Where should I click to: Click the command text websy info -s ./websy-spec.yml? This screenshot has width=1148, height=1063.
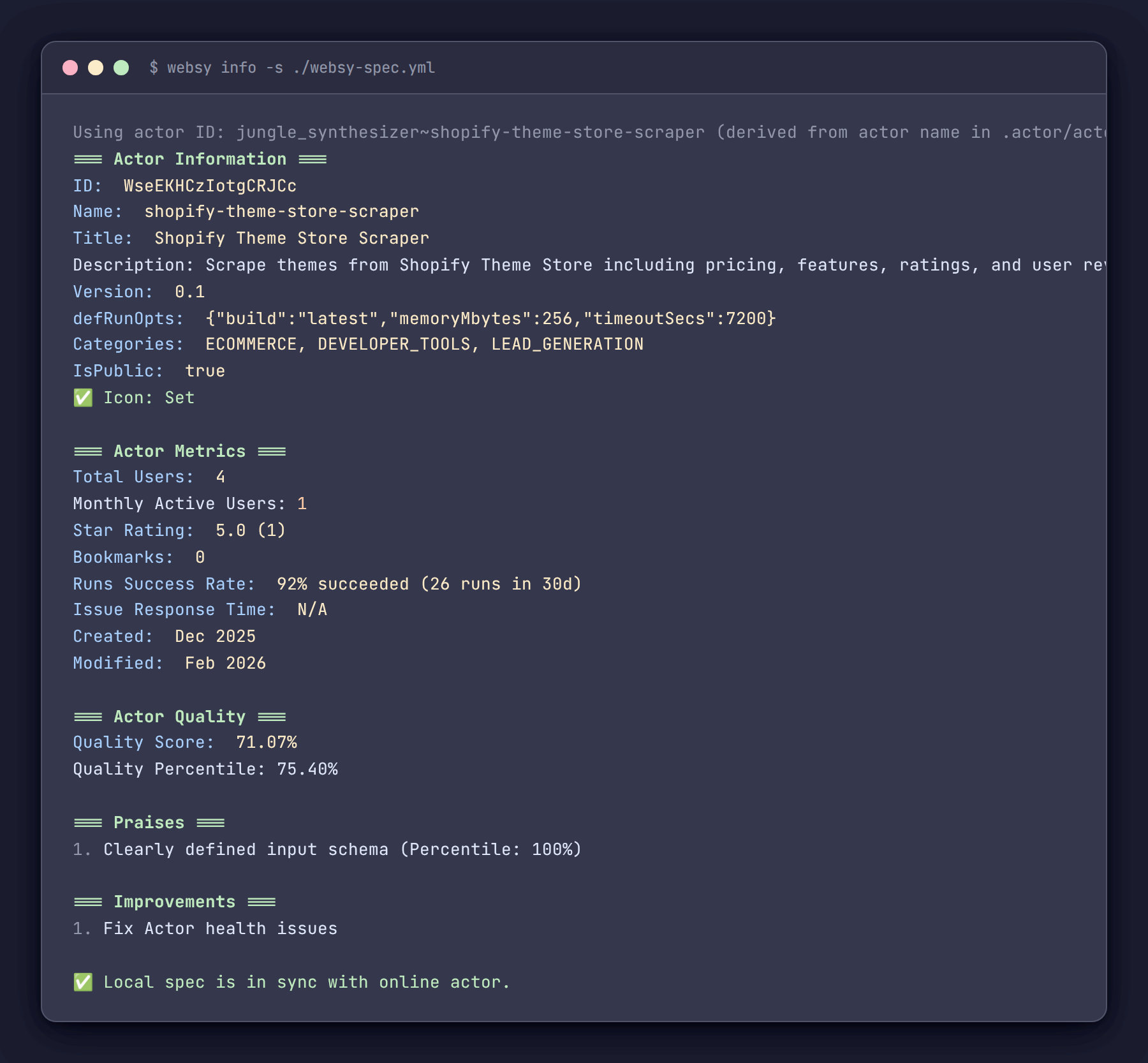[x=301, y=68]
